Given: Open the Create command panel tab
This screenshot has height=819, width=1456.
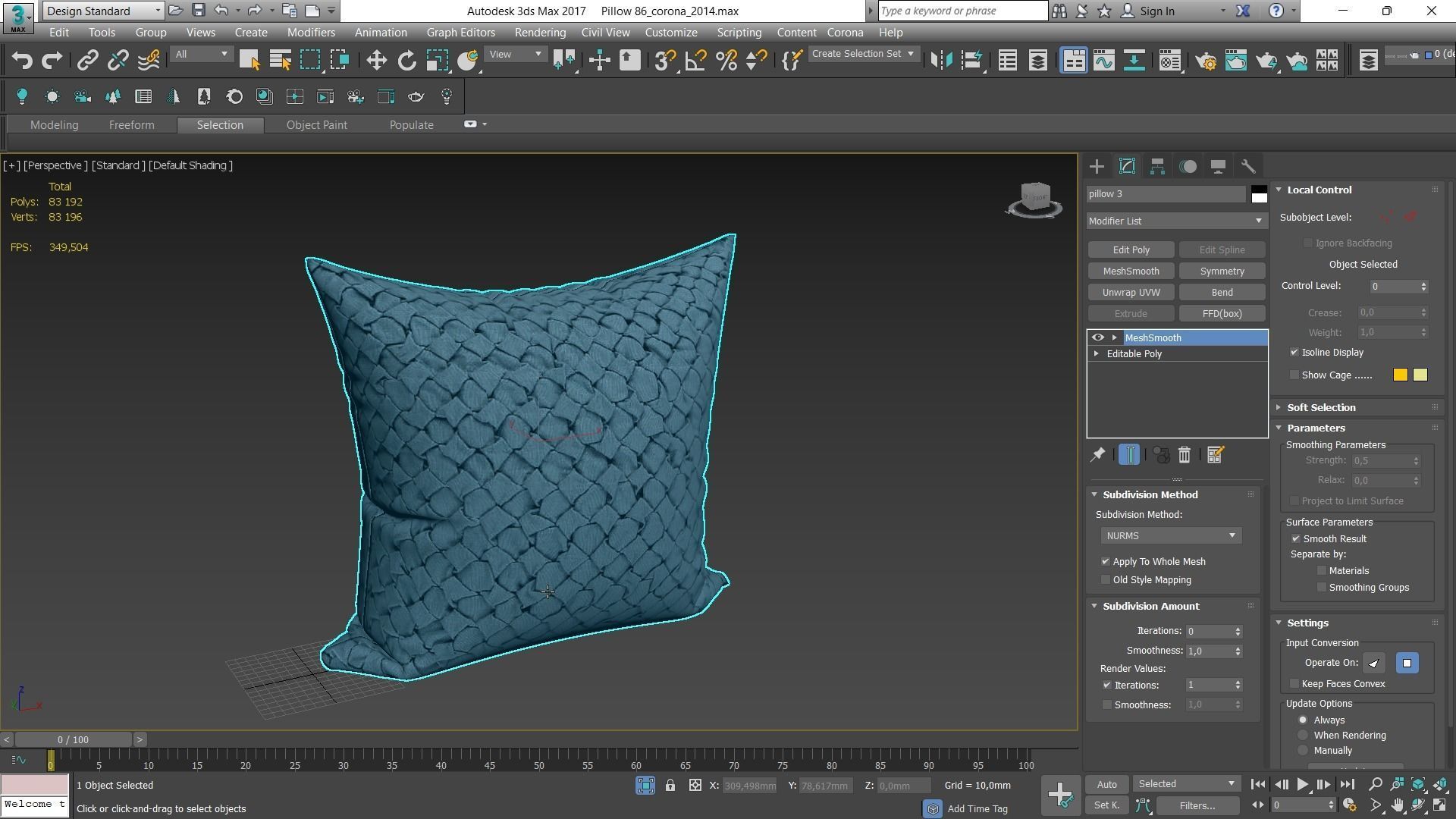Looking at the screenshot, I should (x=1097, y=166).
